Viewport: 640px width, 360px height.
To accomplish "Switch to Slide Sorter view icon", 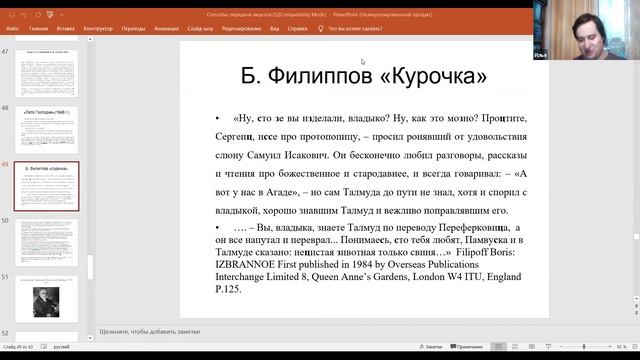I will (x=515, y=347).
